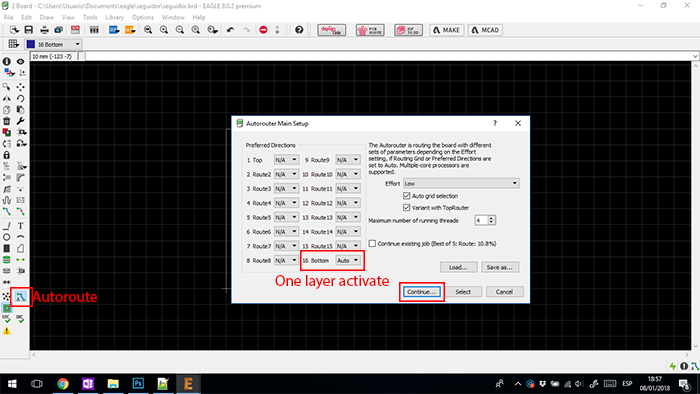The width and height of the screenshot is (700, 394).
Task: Expand the 16 Bottom layer selector
Action: (54, 44)
